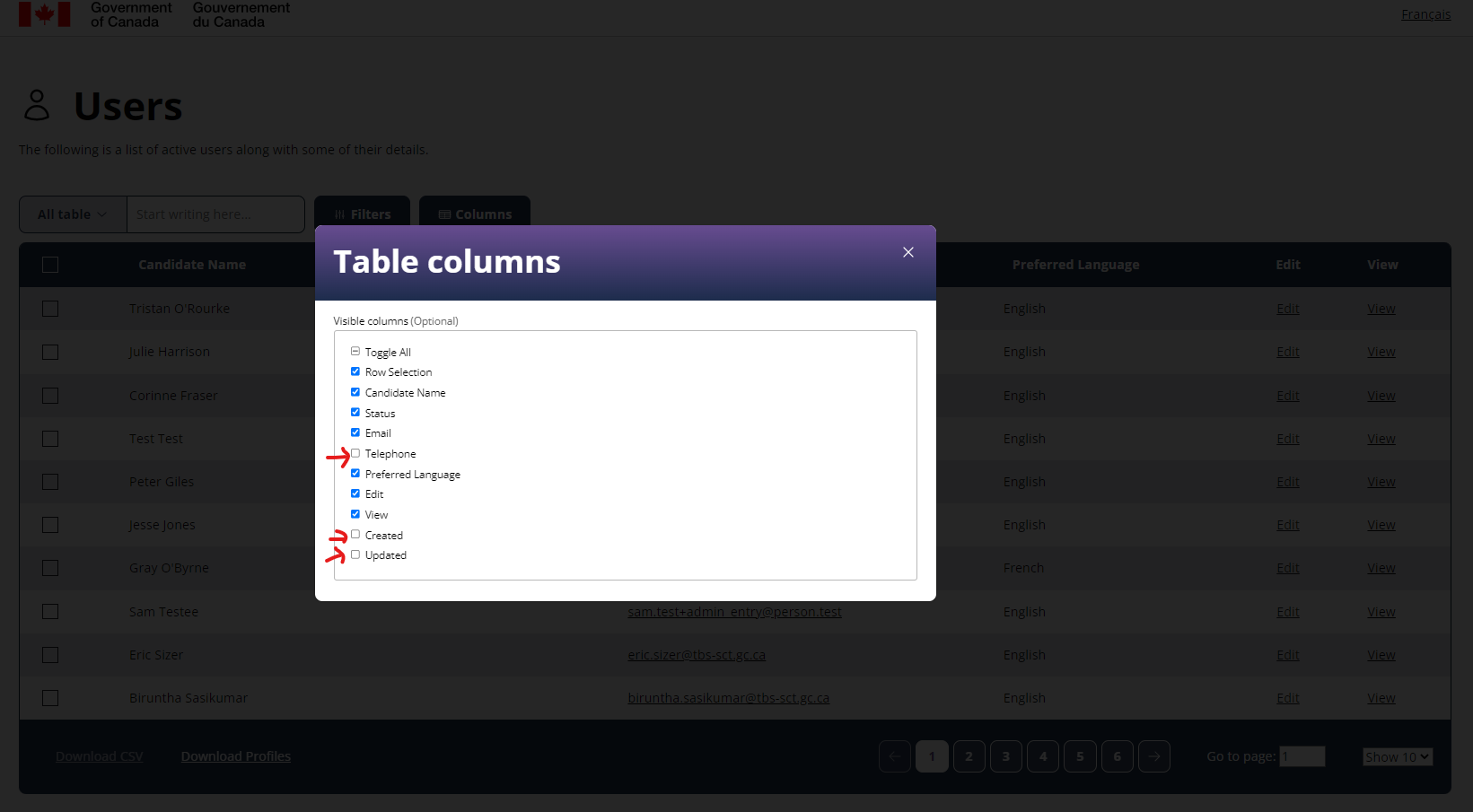Click the Go to page input field

[1302, 756]
